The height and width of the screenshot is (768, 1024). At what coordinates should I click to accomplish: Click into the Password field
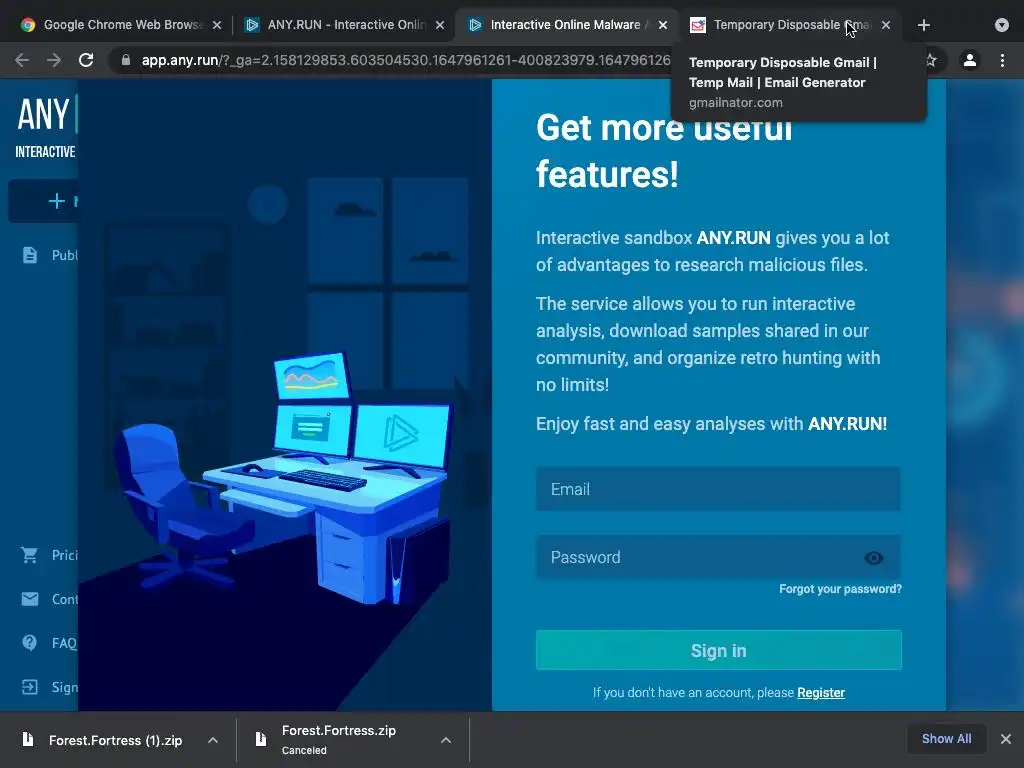click(718, 557)
